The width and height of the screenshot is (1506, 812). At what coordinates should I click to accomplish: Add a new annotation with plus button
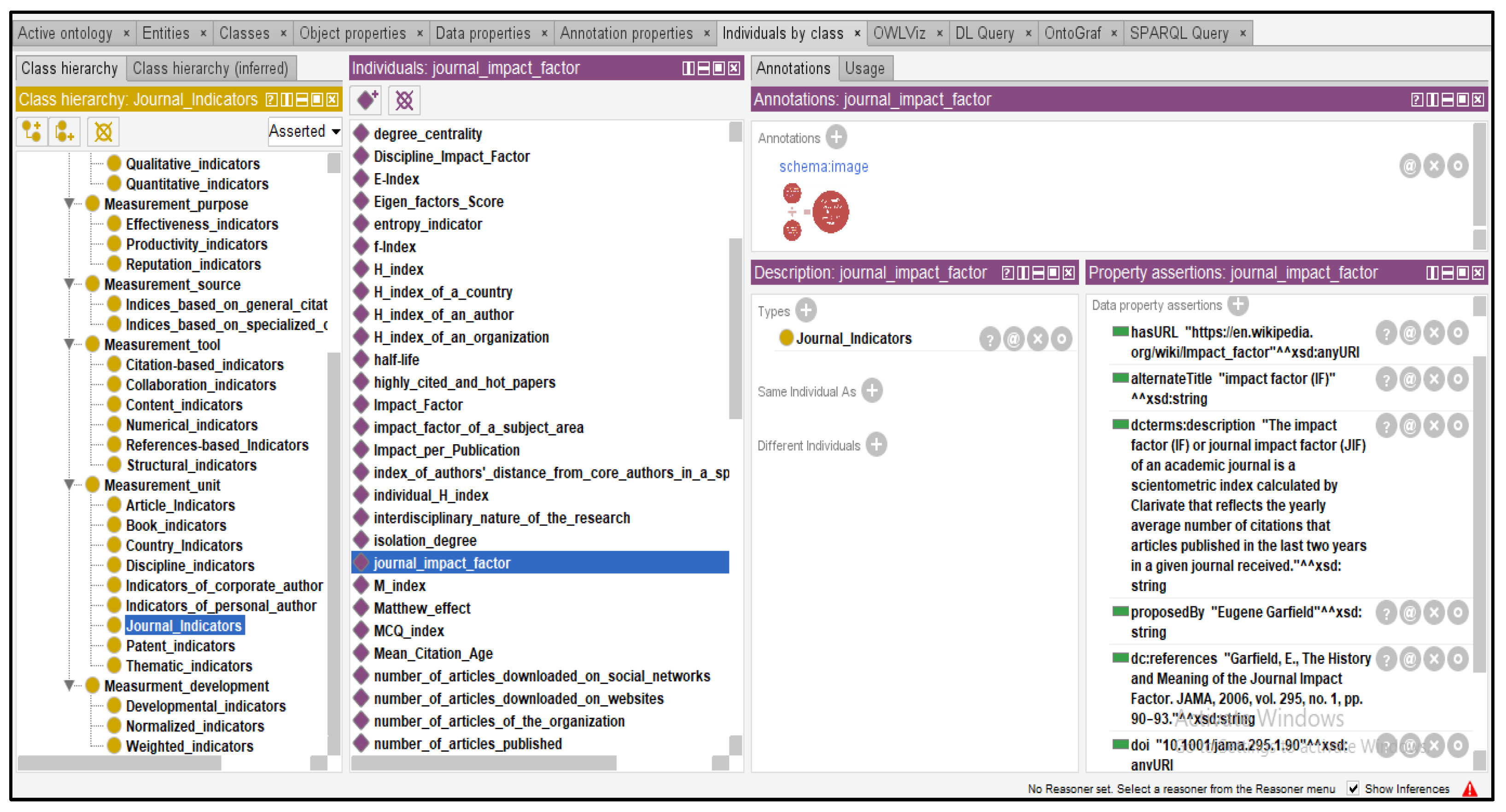(837, 137)
